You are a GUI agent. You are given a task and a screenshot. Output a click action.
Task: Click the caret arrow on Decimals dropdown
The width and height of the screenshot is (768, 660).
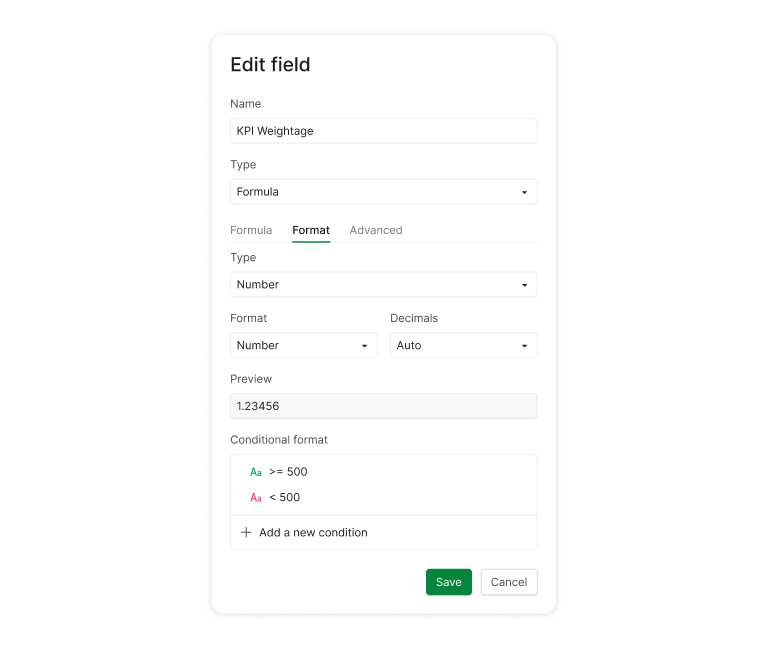point(524,346)
